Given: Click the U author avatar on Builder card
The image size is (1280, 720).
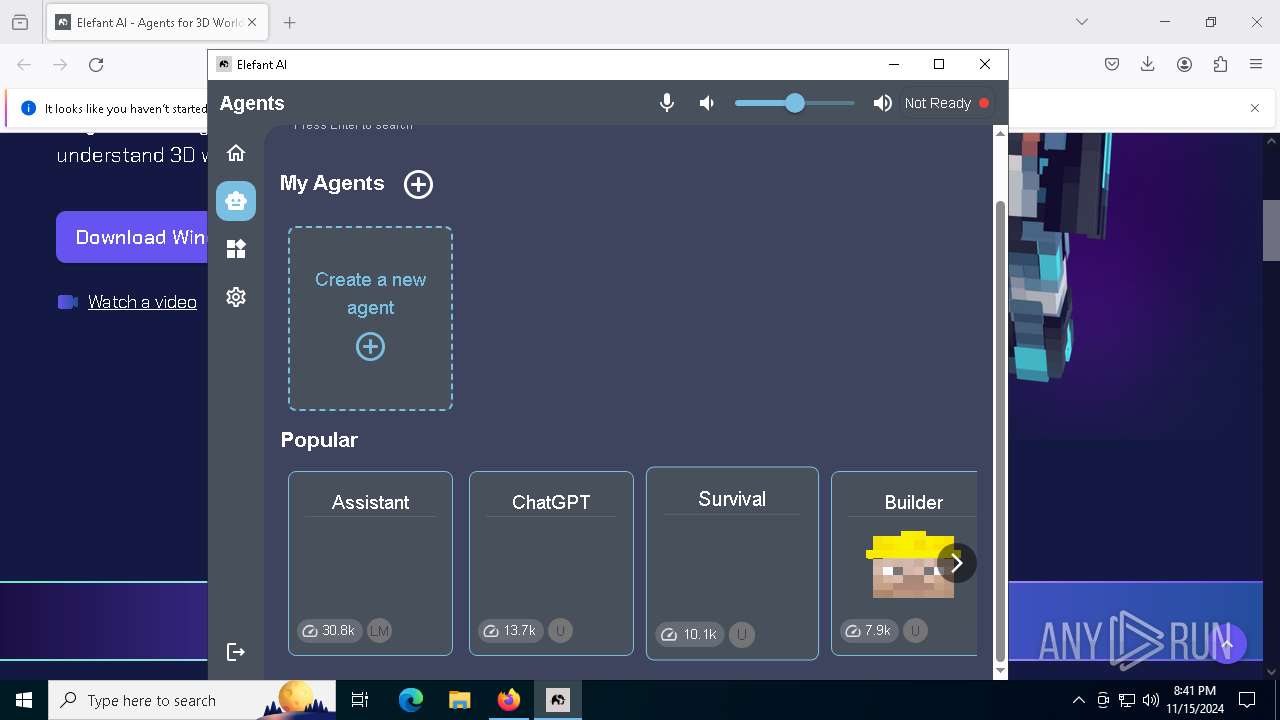Looking at the screenshot, I should point(915,631).
